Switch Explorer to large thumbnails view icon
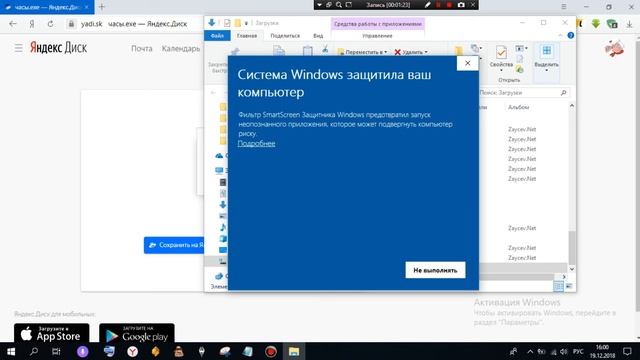The height and width of the screenshot is (360, 640). pos(569,286)
